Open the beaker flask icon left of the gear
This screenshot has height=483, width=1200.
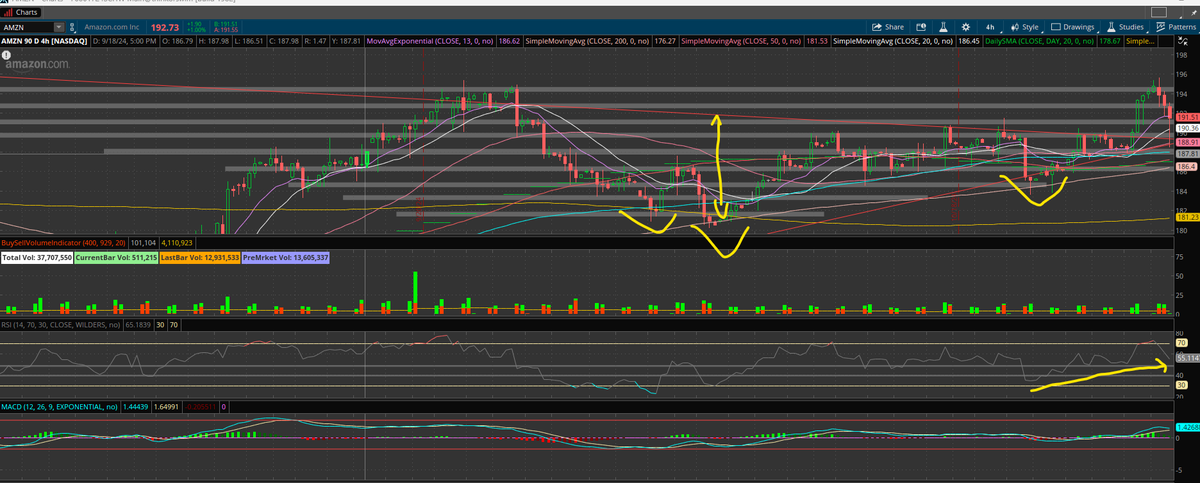coord(942,27)
